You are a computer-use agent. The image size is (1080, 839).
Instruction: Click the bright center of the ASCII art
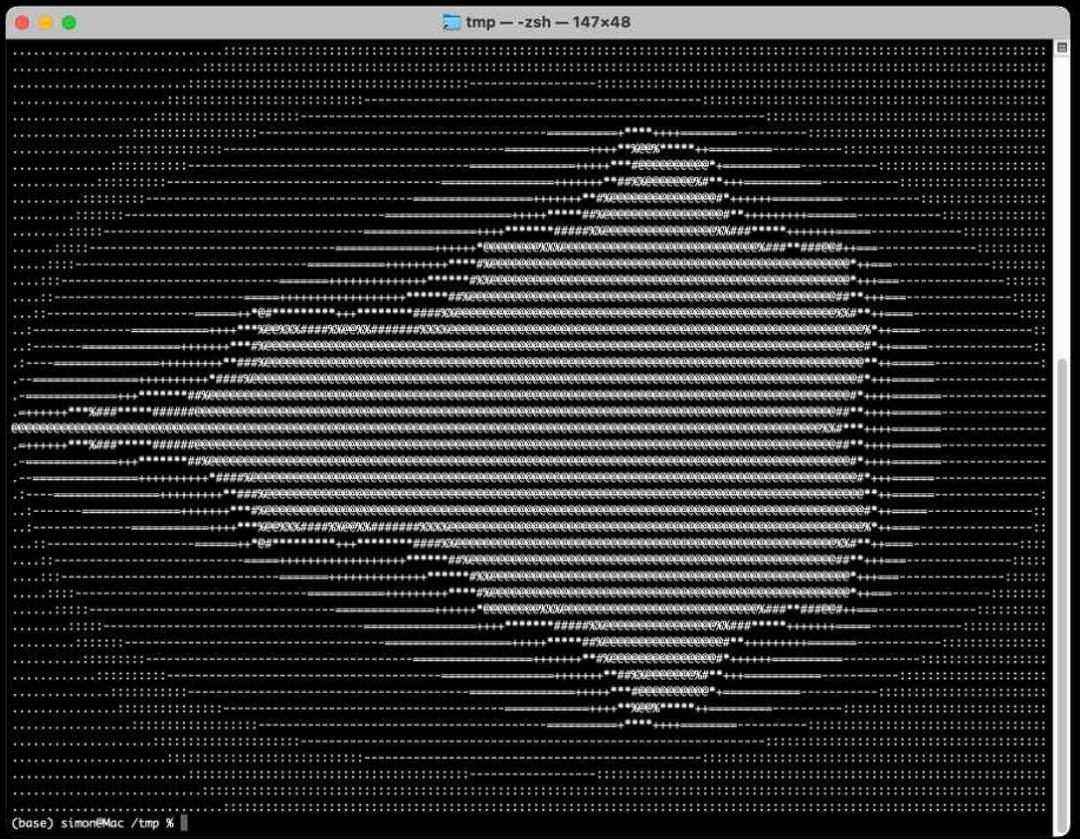[x=600, y=428]
